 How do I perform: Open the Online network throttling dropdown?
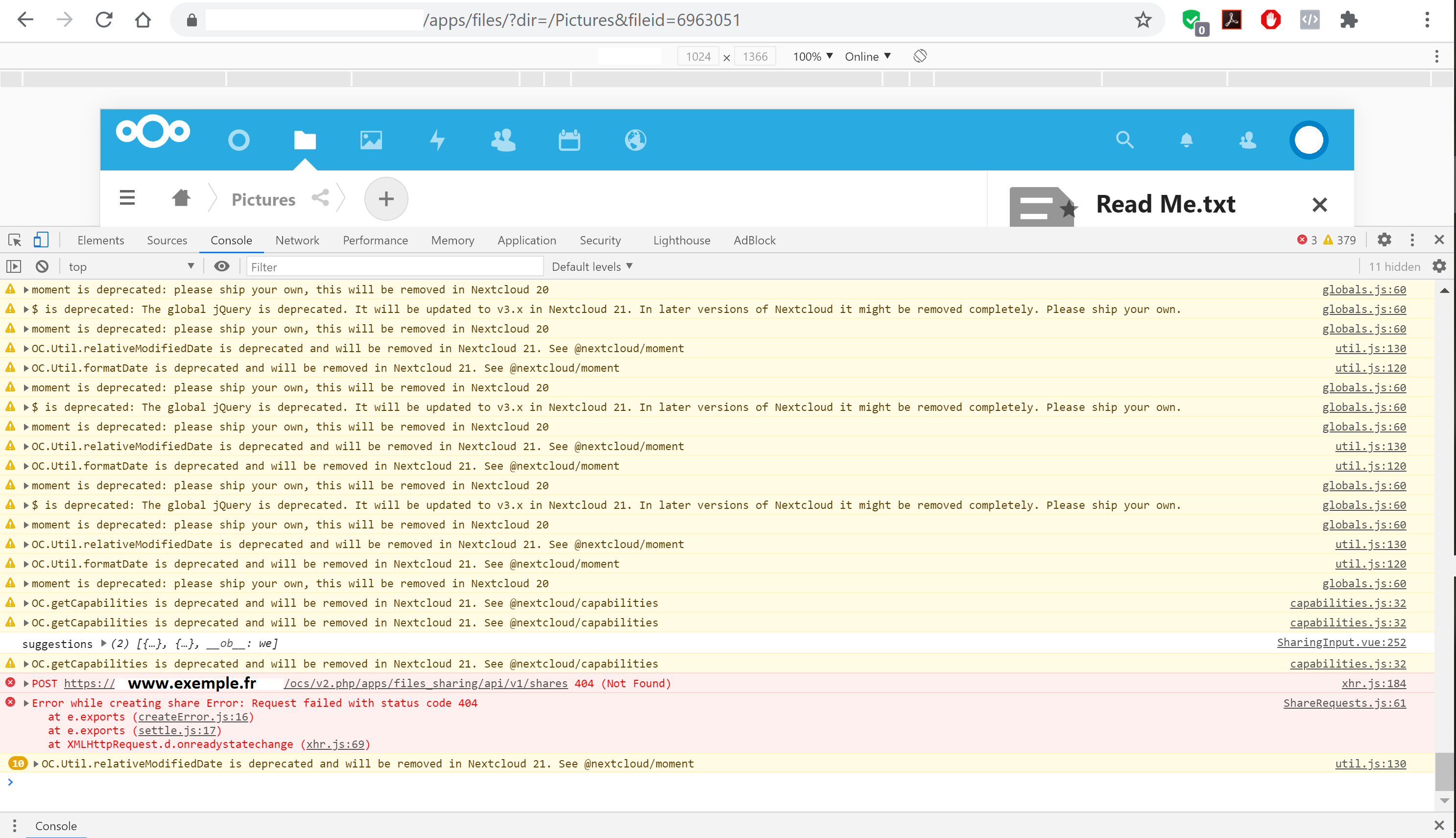click(x=867, y=56)
